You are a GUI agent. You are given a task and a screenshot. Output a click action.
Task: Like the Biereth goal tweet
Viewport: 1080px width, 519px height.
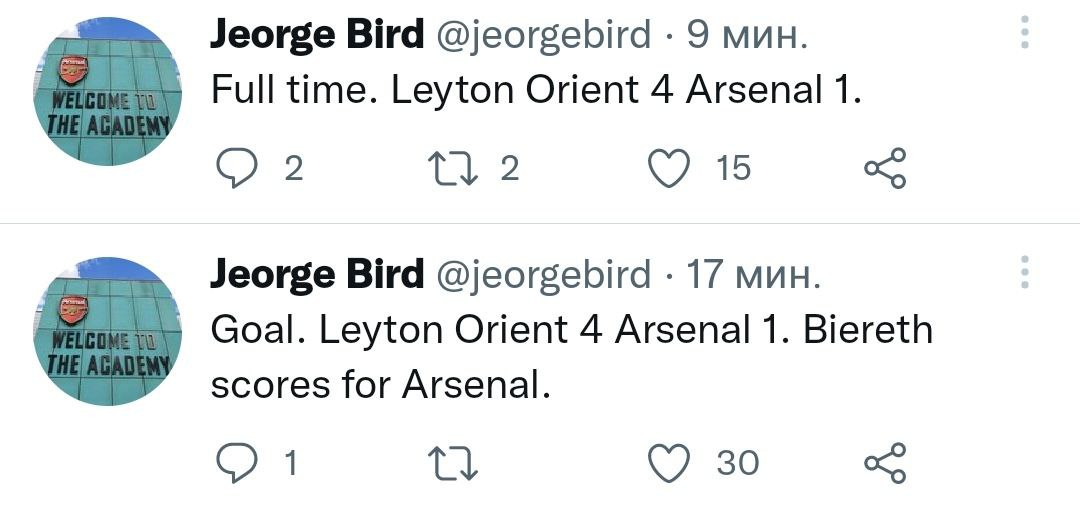(670, 463)
